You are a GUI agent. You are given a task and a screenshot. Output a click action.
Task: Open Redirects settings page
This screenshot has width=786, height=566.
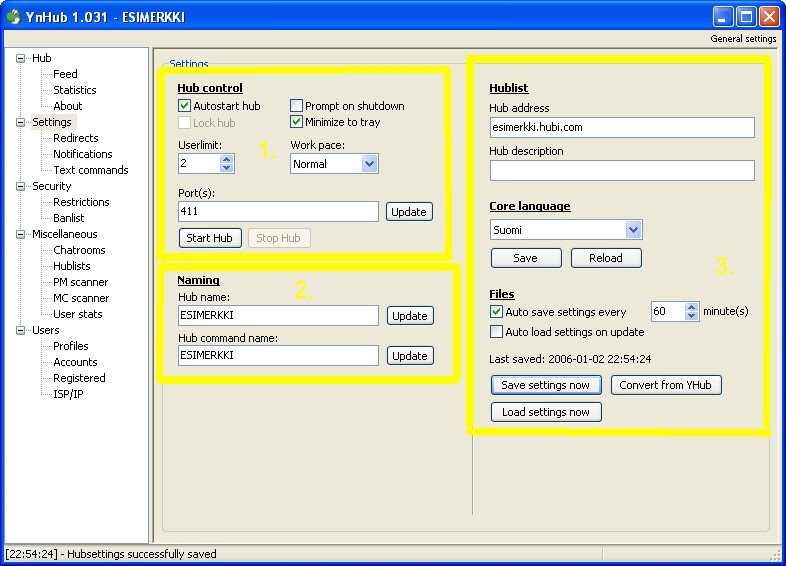76,138
